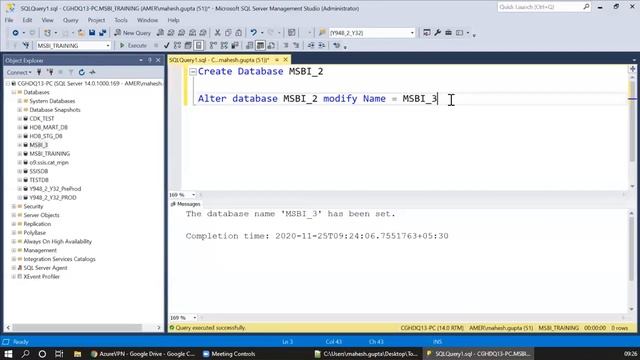Switch to Results to File
Screen dimensions: 640x360
click(271, 45)
